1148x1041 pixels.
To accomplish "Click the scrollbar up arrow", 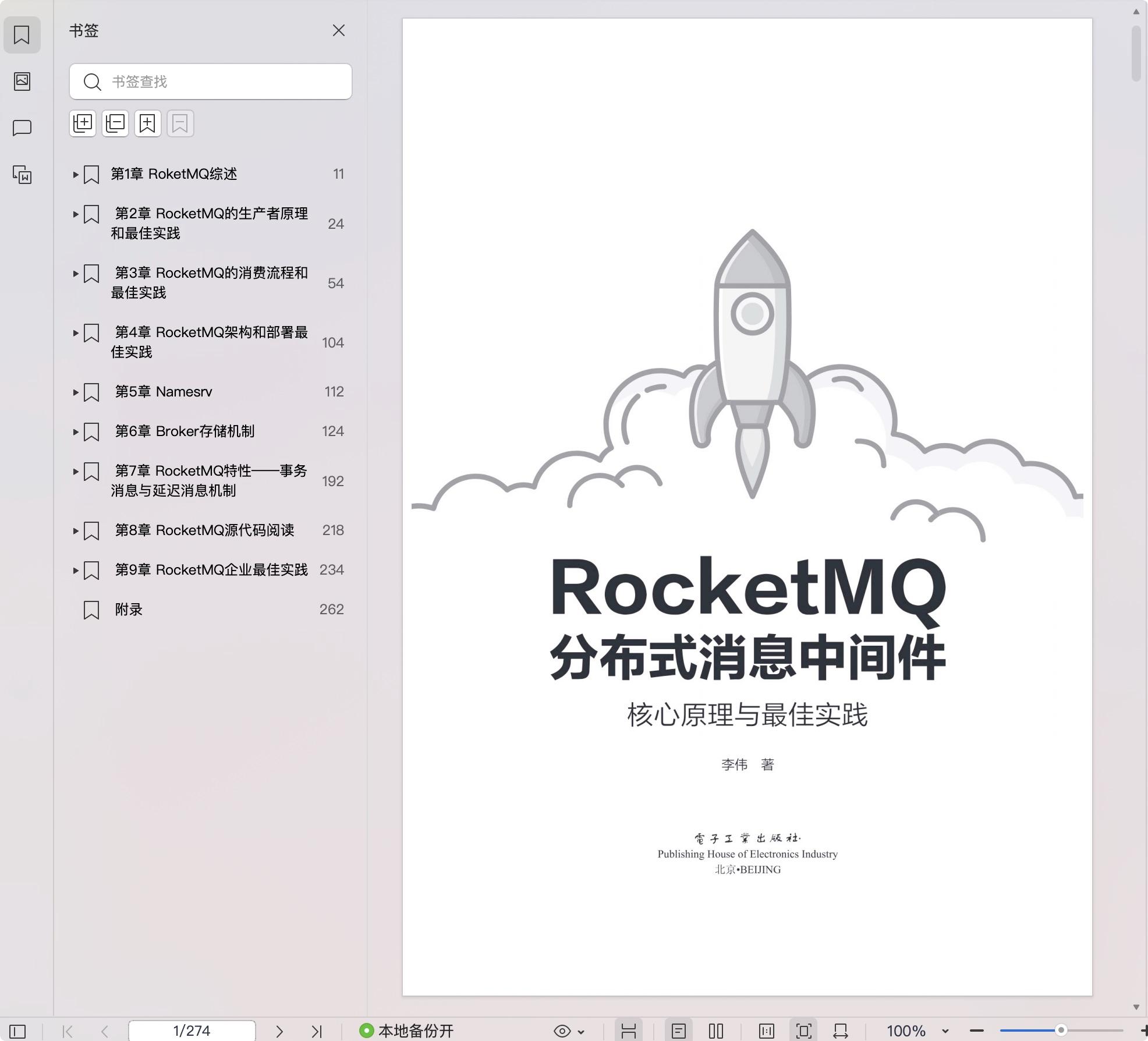I will pyautogui.click(x=1136, y=11).
